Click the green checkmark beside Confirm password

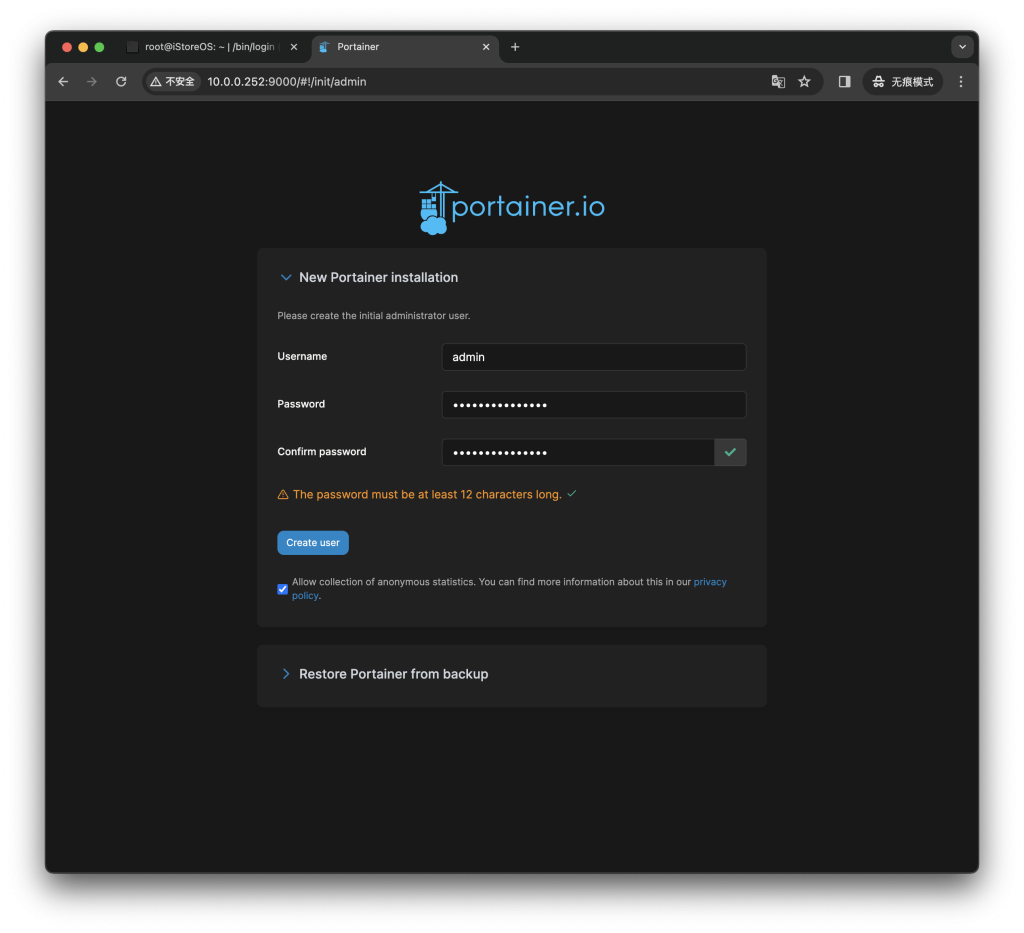(x=730, y=452)
